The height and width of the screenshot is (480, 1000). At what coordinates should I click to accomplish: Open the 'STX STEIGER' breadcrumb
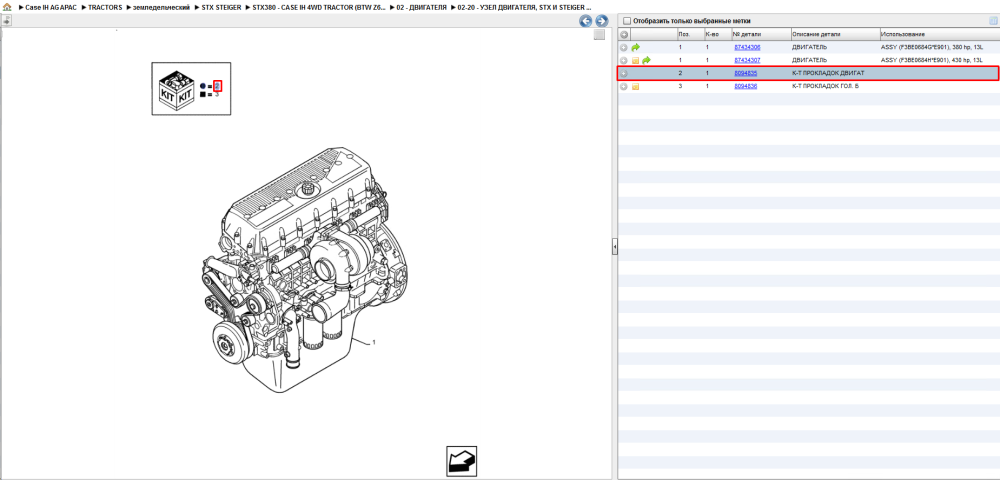click(x=221, y=7)
